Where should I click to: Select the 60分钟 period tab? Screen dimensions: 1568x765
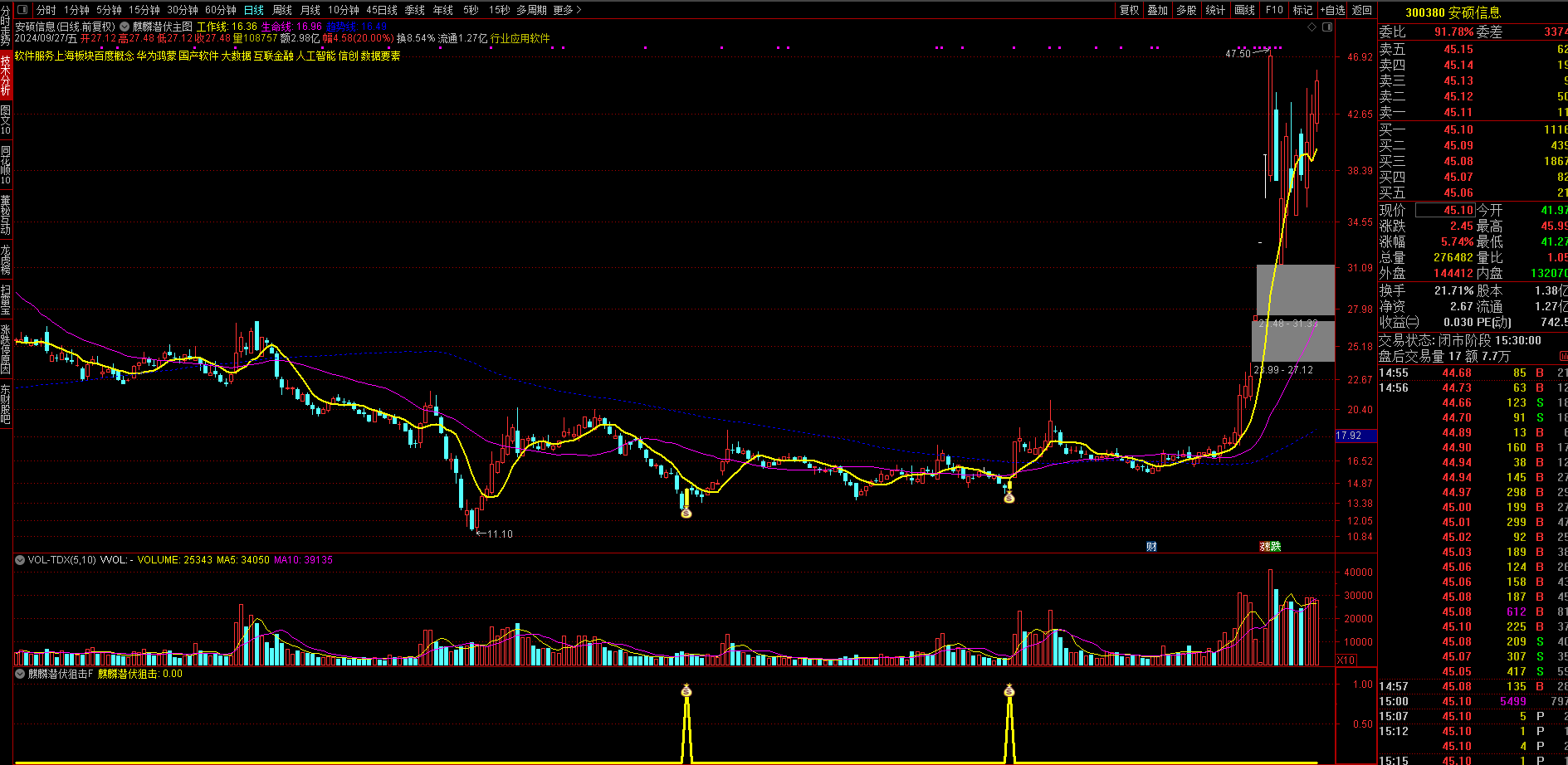tap(220, 10)
